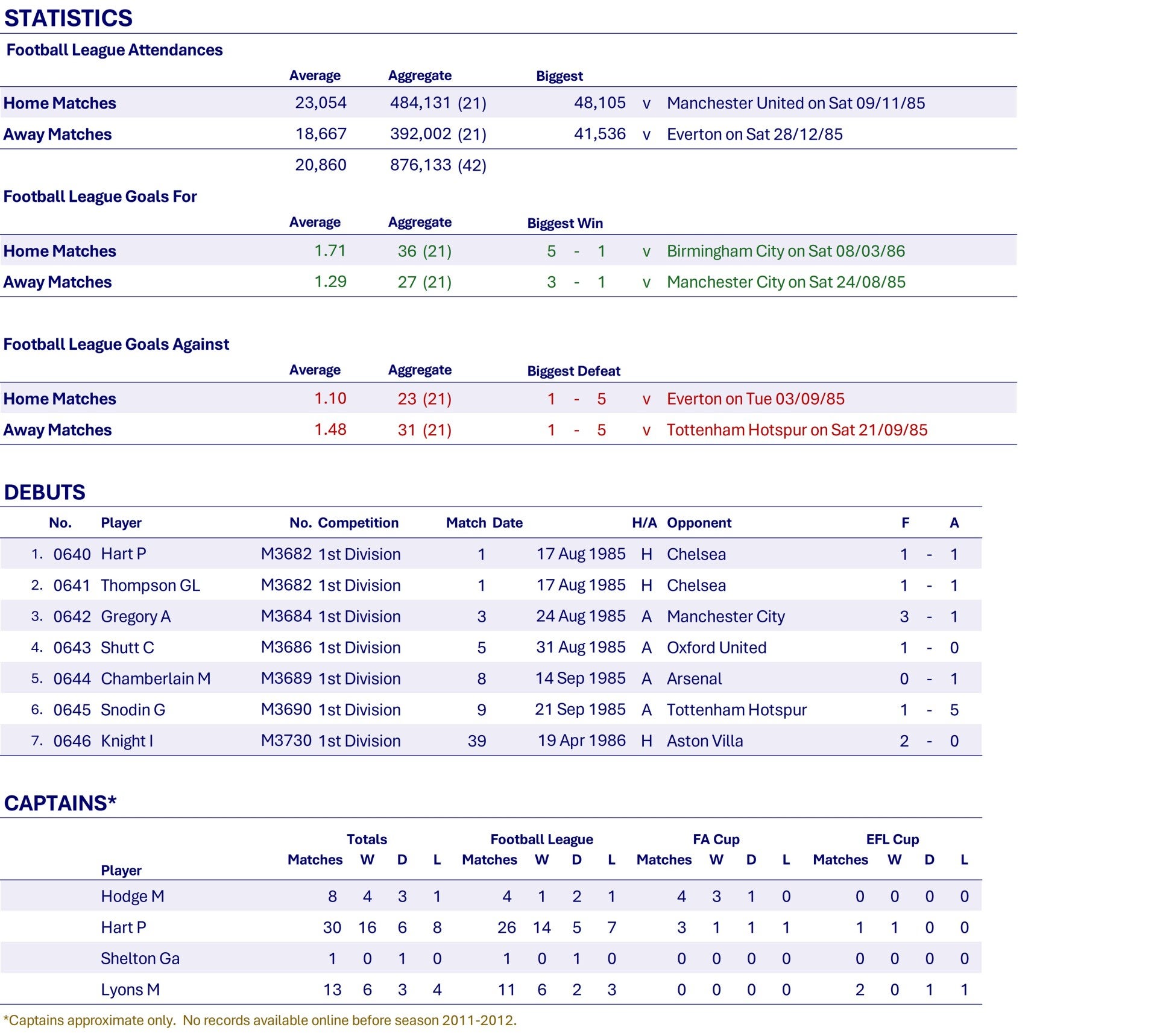This screenshot has width=1157, height=1036.
Task: Click the Birmingham City biggest win entry
Action: click(786, 251)
